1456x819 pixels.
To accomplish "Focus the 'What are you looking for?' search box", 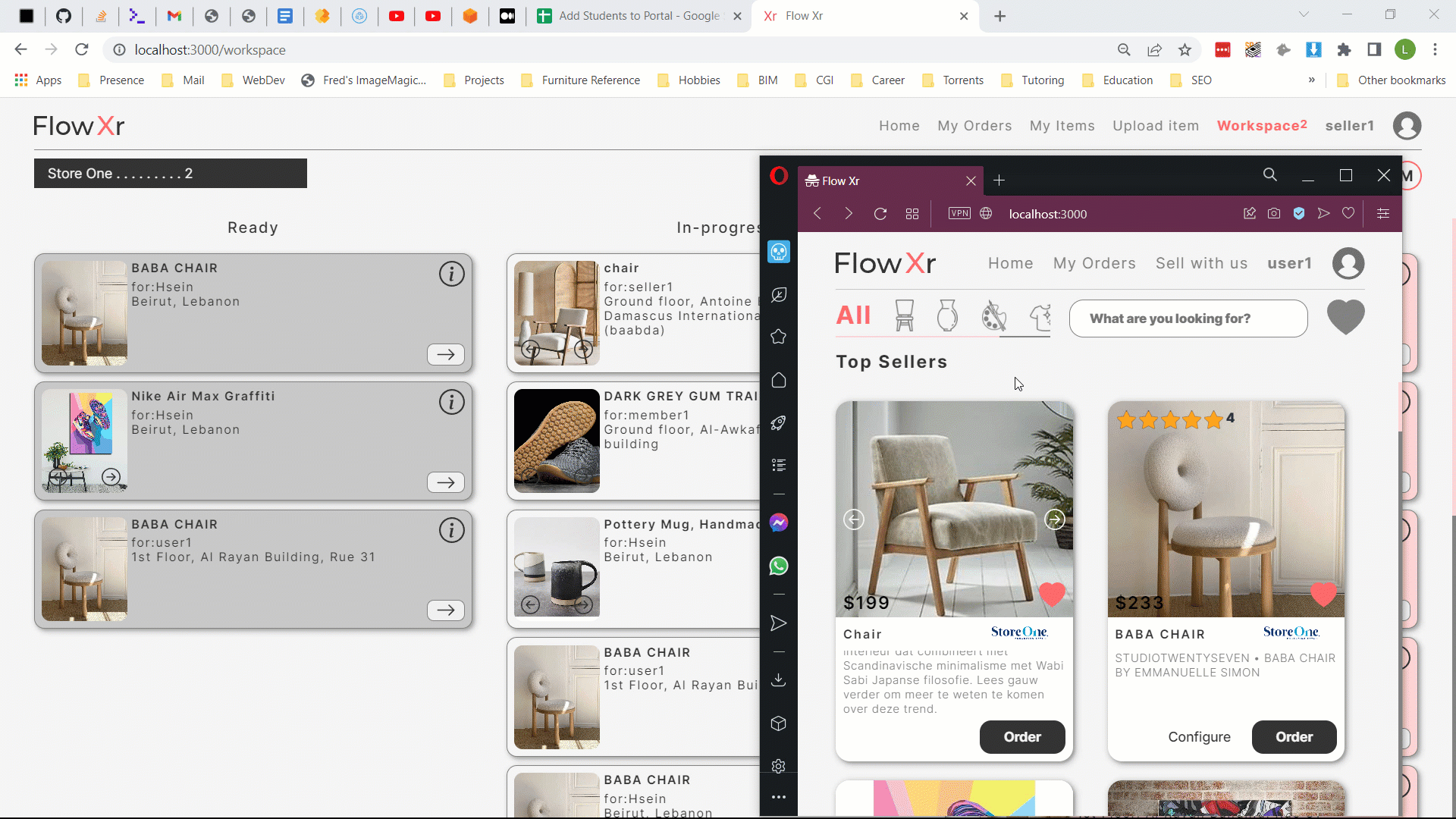I will coord(1188,318).
